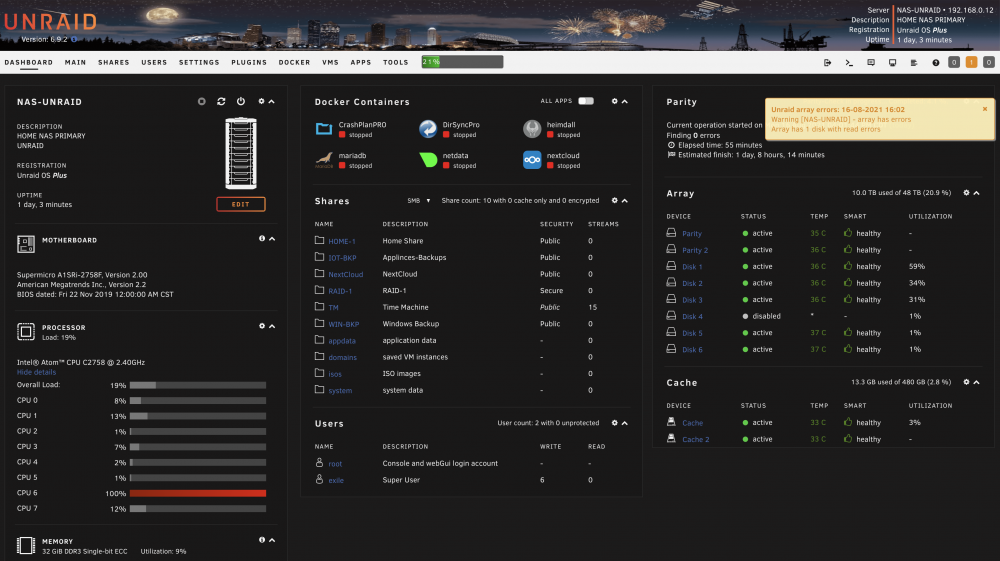This screenshot has height=561, width=1000.
Task: Open the Docker Containers settings gear
Action: pos(615,101)
